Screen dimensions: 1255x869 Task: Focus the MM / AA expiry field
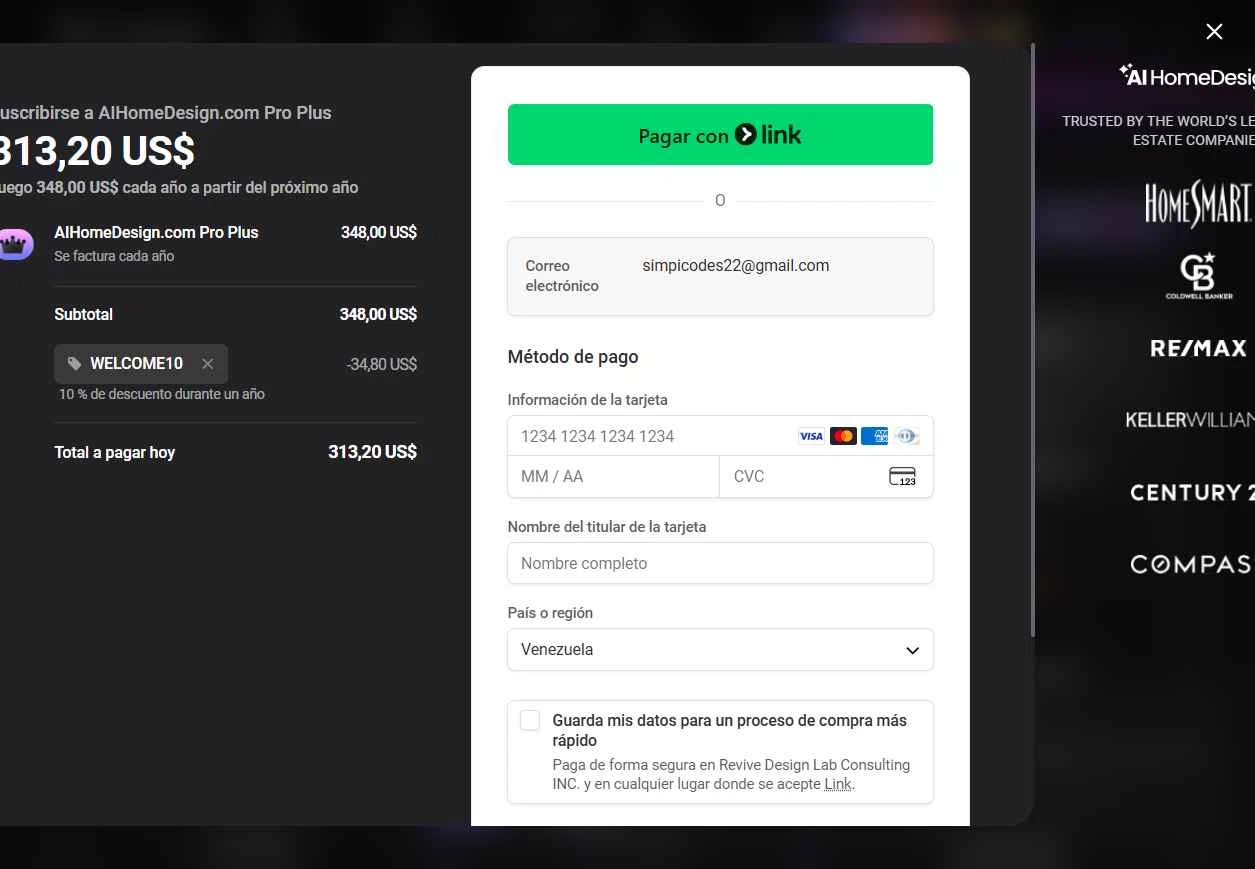pos(613,476)
